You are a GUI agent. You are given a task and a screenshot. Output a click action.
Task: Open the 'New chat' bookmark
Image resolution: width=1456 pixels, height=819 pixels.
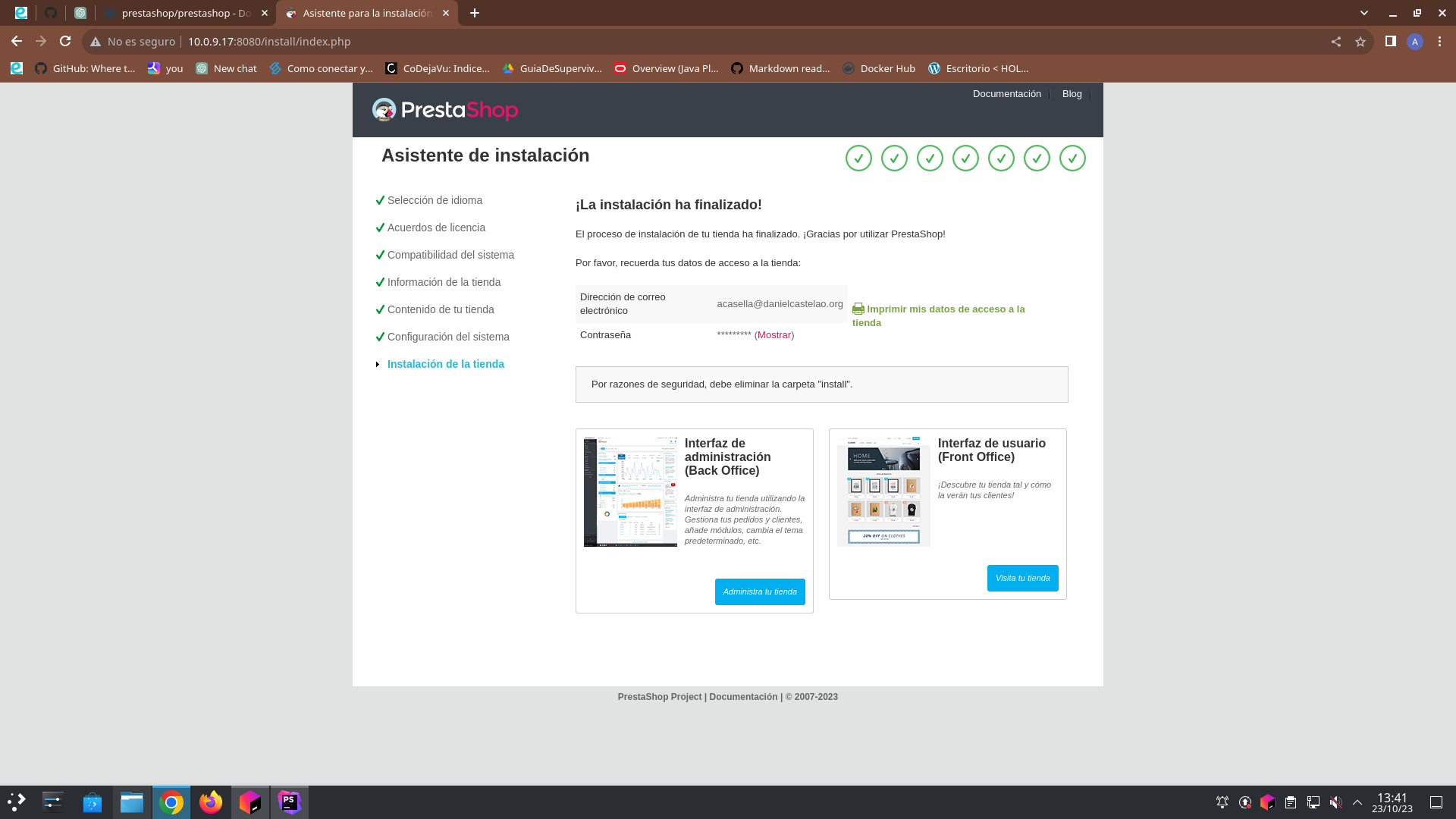tap(226, 68)
